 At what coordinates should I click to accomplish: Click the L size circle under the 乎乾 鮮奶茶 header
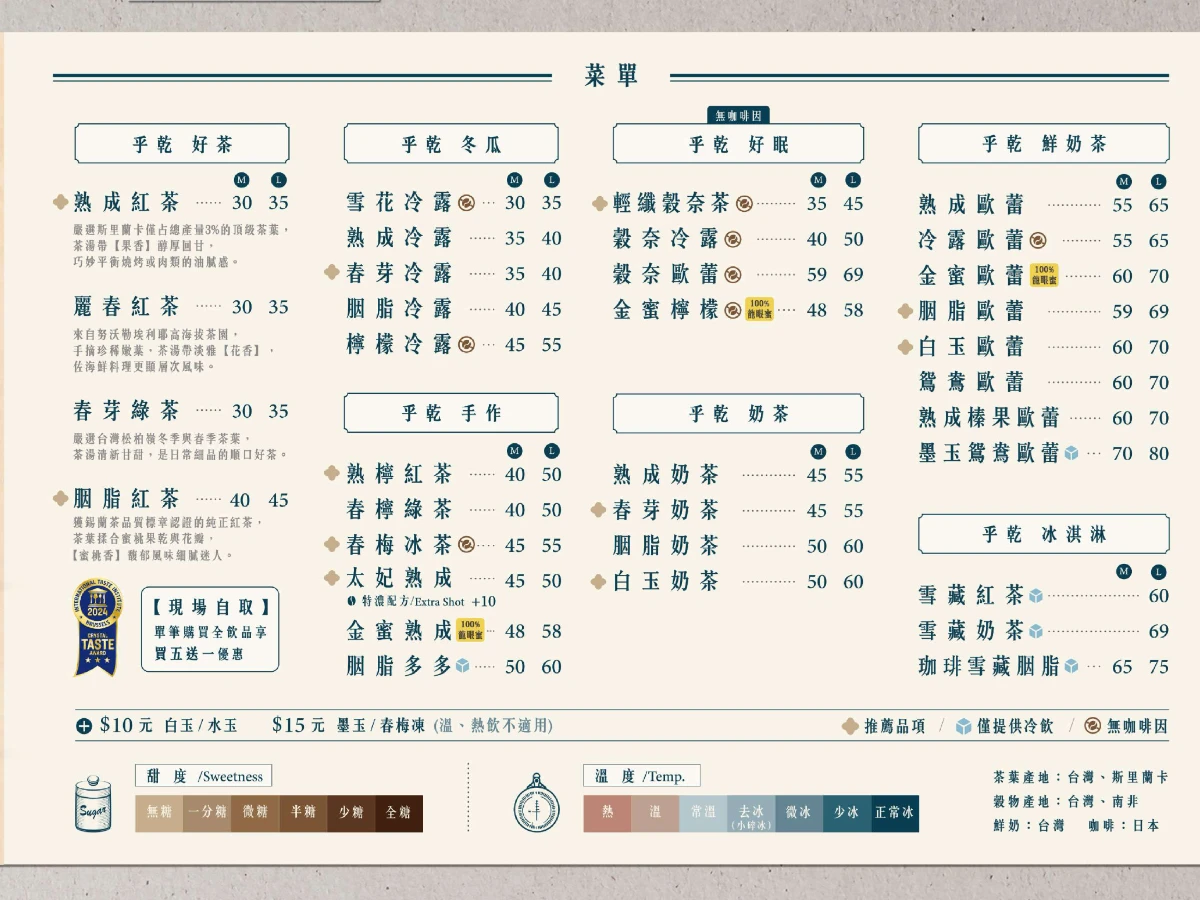pyautogui.click(x=1158, y=181)
